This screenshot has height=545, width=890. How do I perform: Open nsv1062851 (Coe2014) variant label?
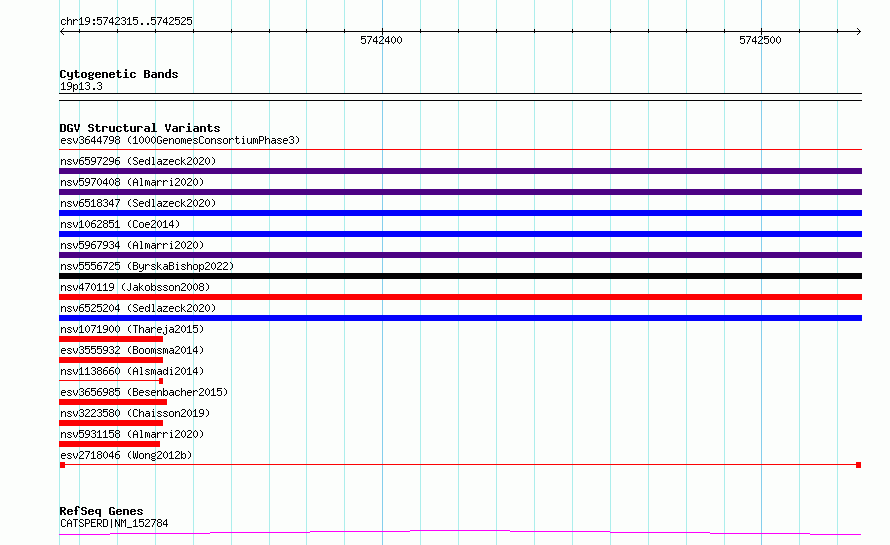tap(120, 224)
